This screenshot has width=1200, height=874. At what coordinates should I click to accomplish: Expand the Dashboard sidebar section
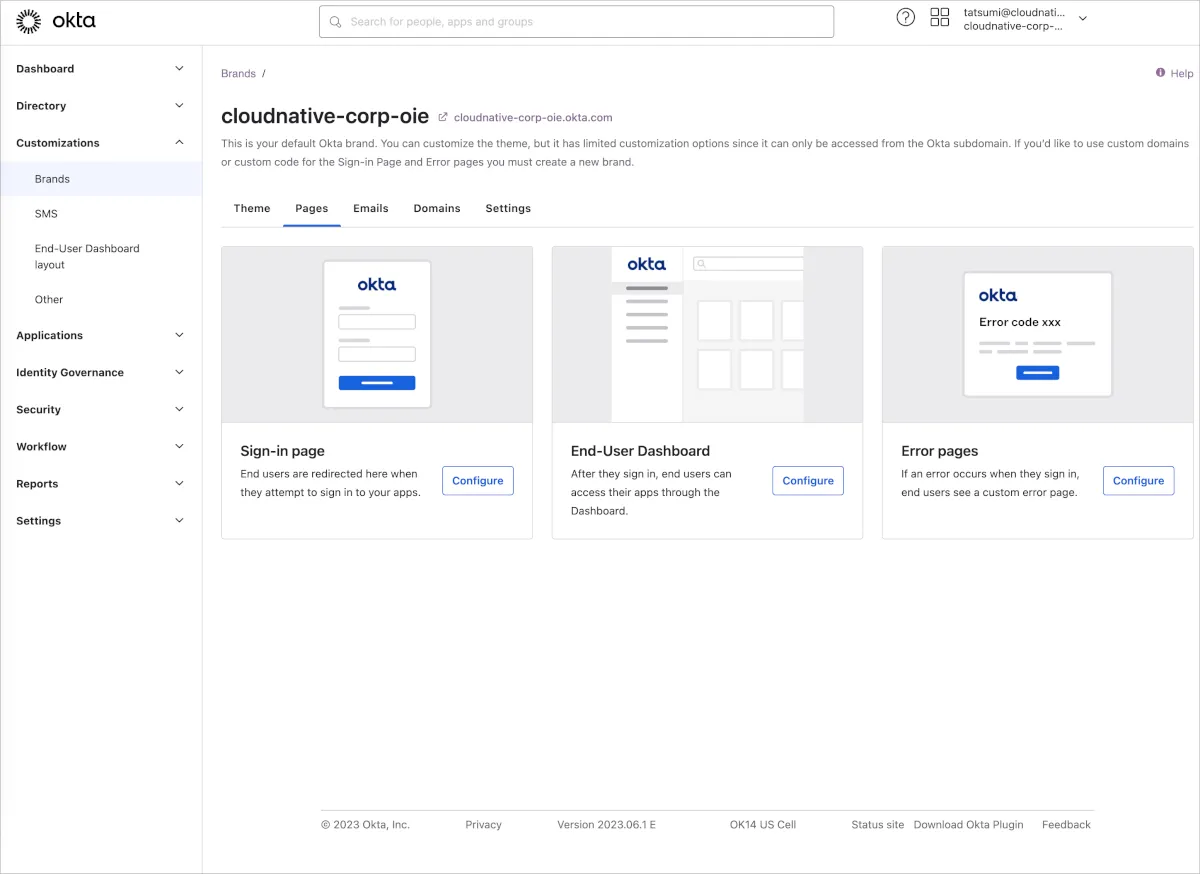tap(179, 69)
